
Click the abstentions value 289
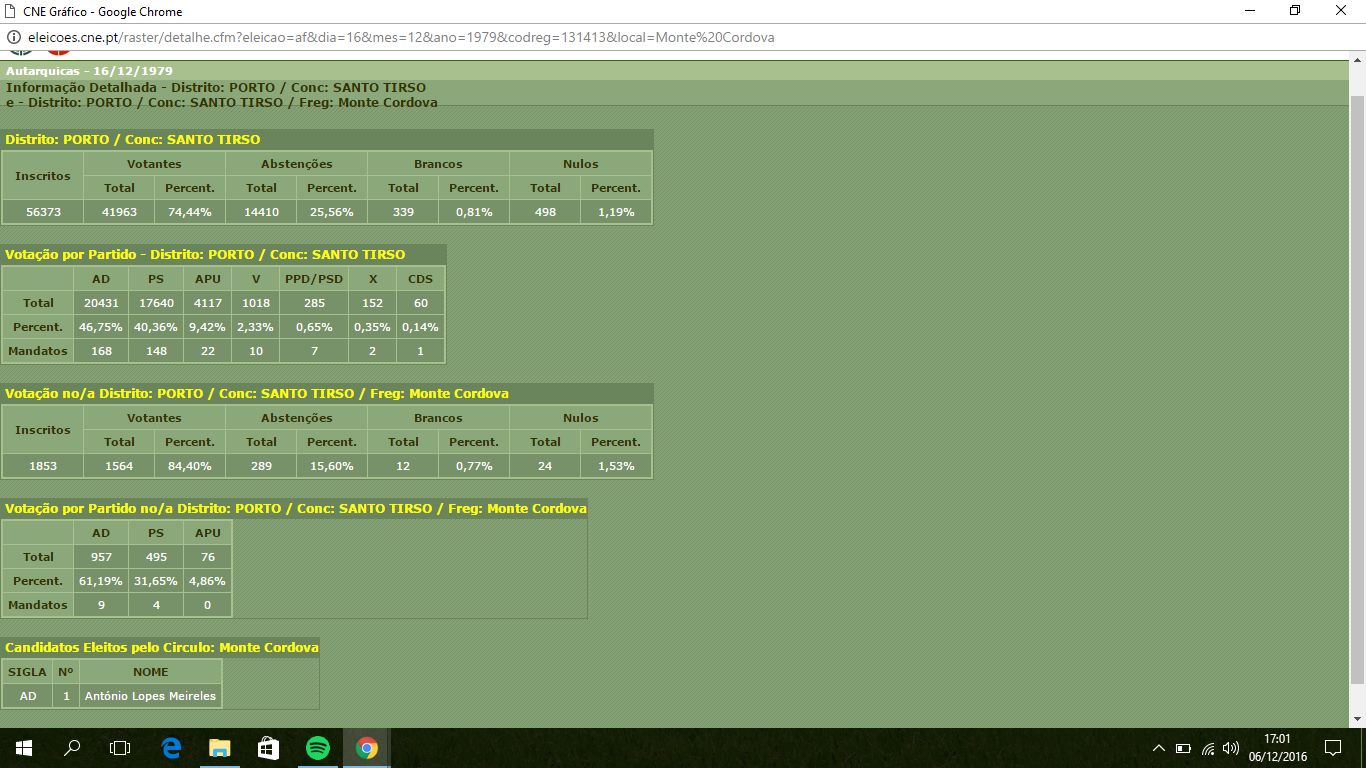pyautogui.click(x=261, y=466)
